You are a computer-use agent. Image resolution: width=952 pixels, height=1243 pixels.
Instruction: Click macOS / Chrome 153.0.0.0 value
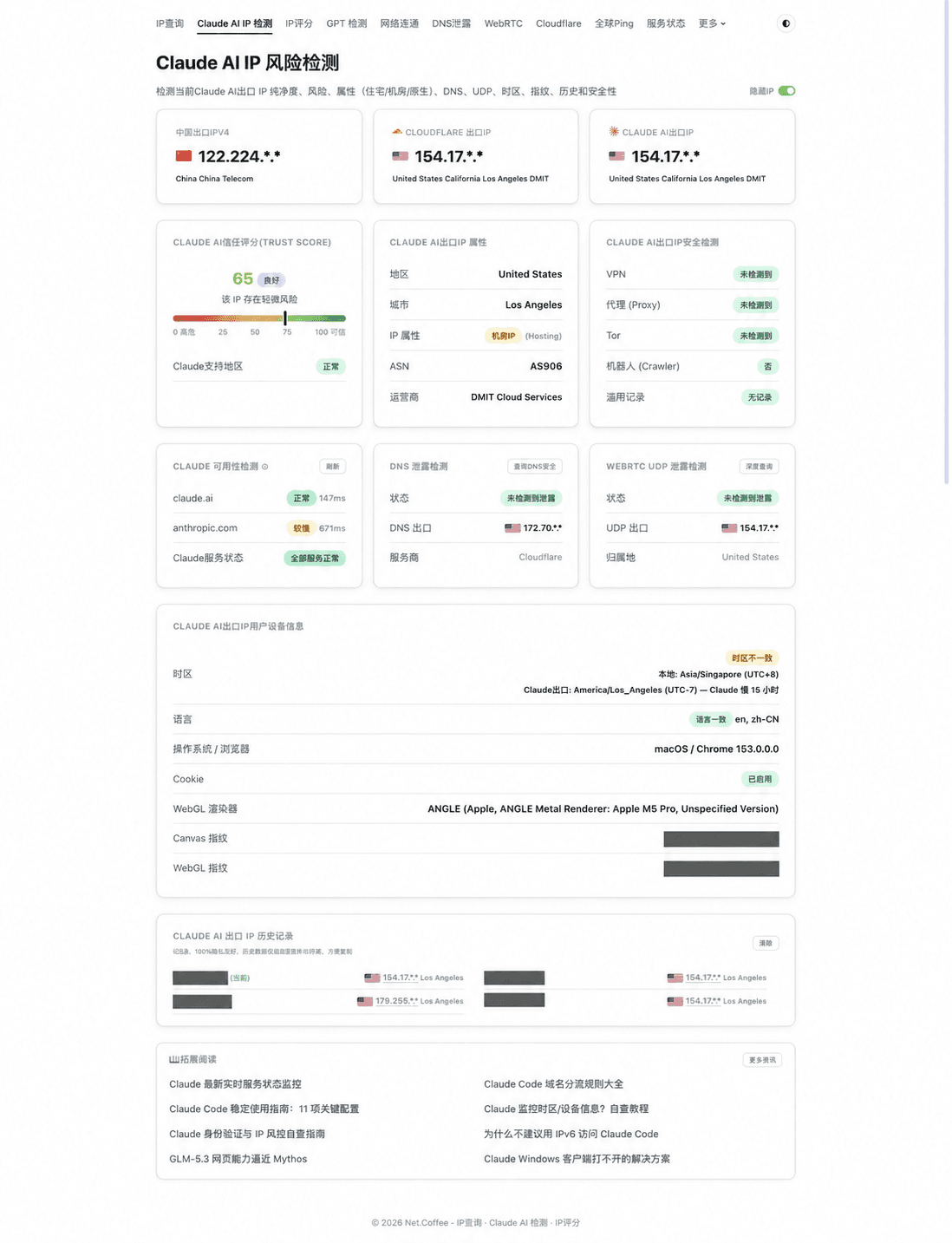[x=716, y=749]
